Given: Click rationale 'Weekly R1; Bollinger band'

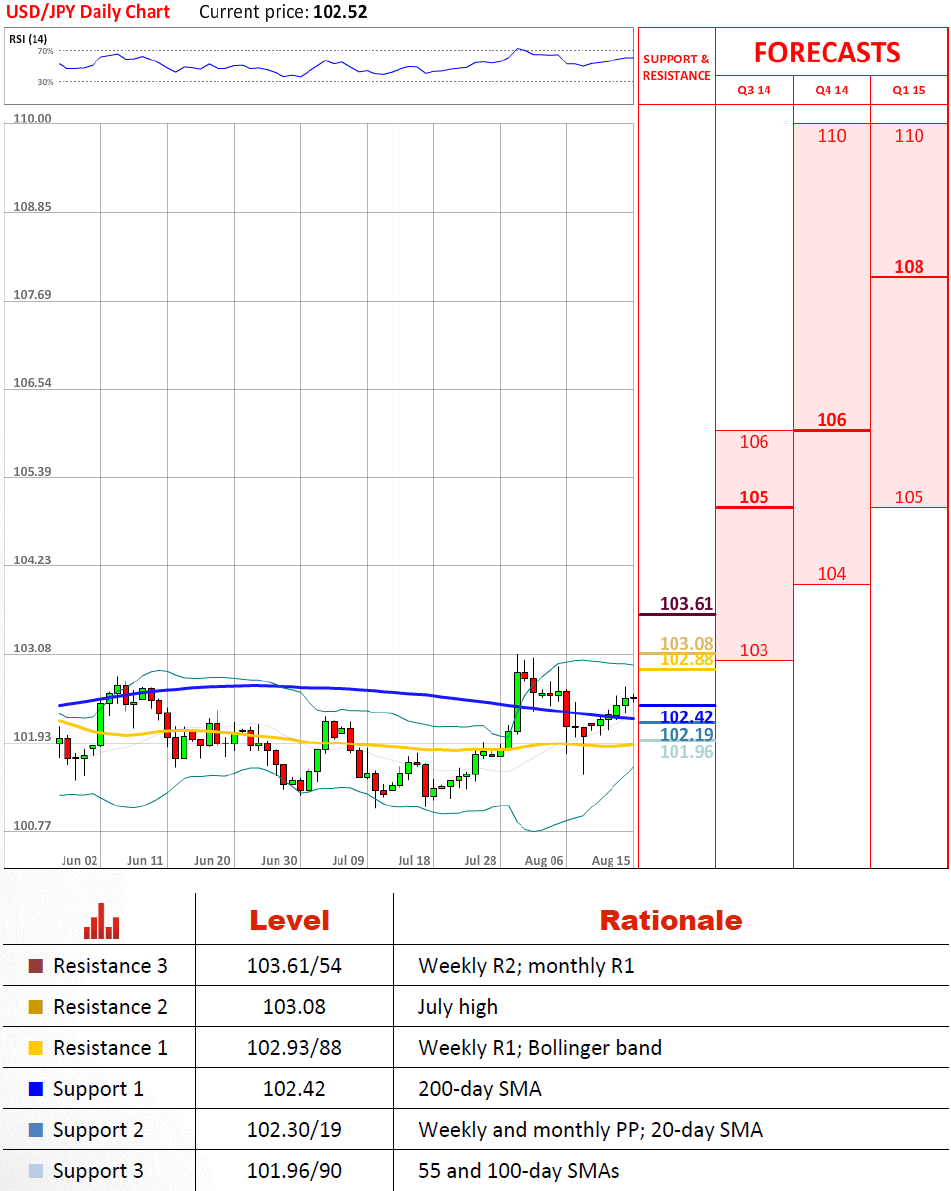Looking at the screenshot, I should tap(539, 1048).
